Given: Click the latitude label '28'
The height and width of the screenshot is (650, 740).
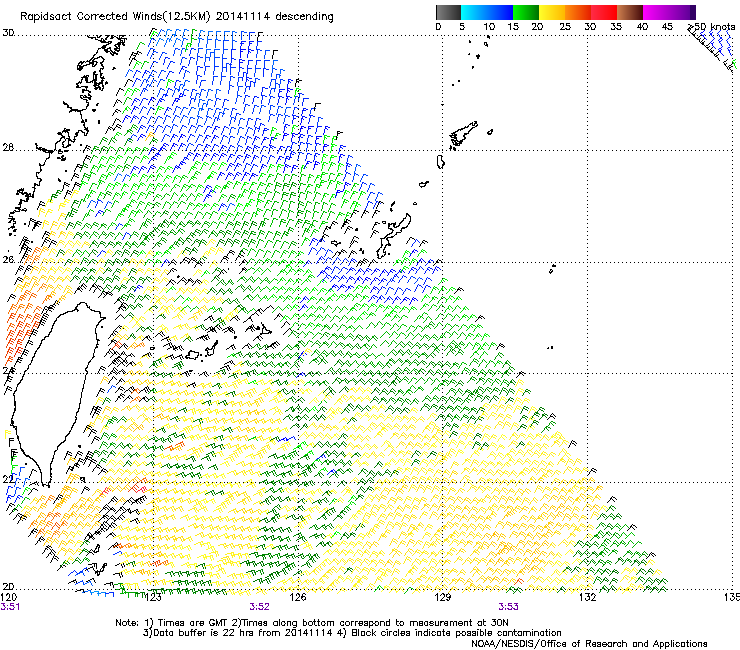Looking at the screenshot, I should [8, 147].
